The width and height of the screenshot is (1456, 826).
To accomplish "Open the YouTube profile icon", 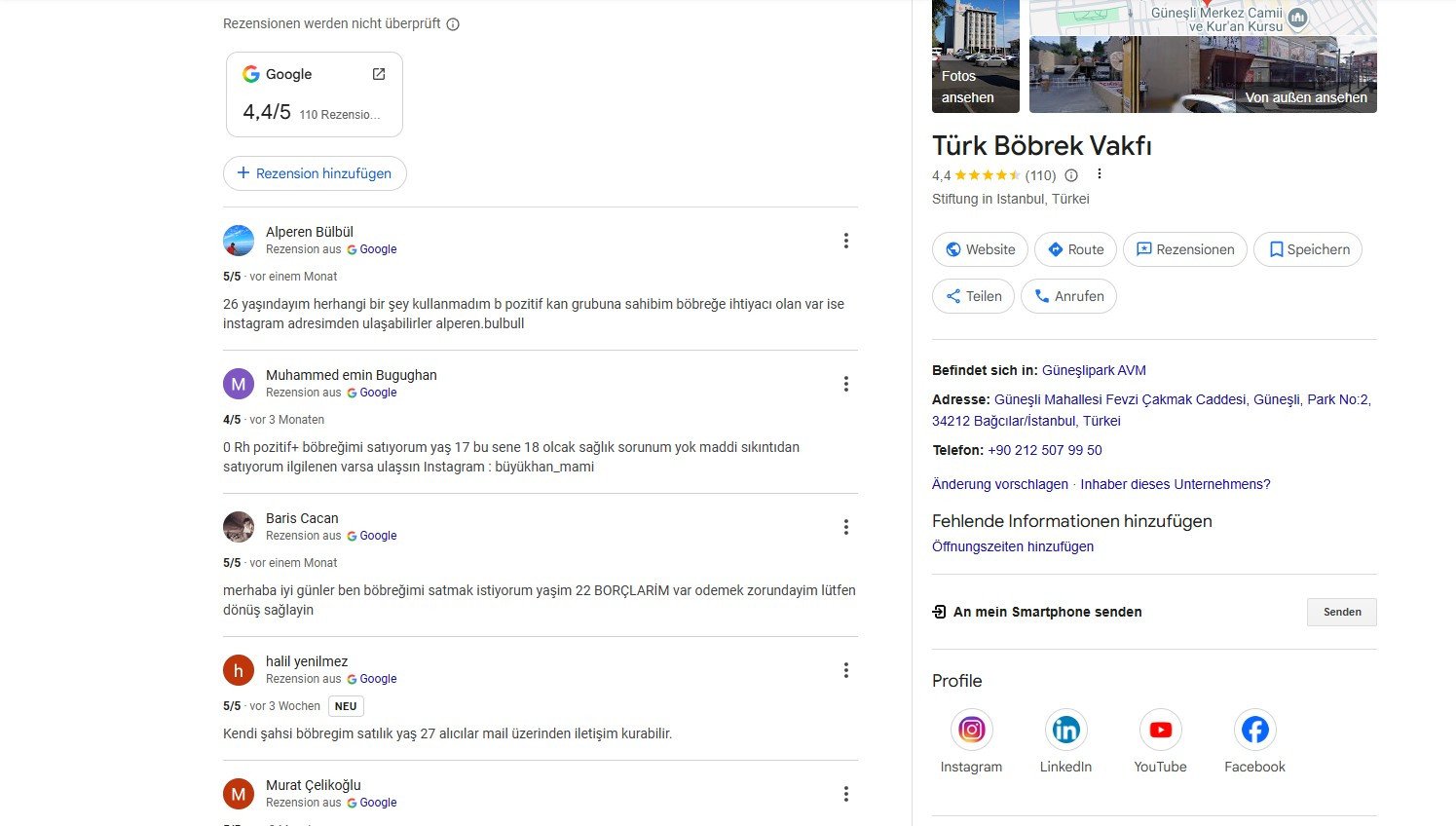I will (x=1160, y=730).
